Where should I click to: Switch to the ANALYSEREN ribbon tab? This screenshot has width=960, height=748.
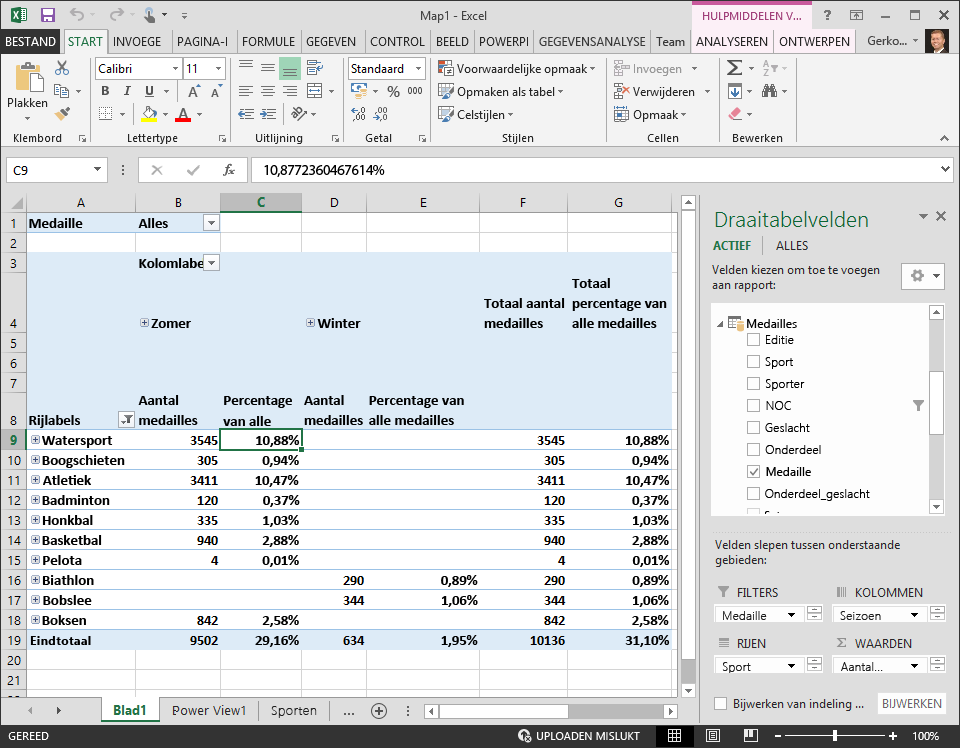tap(732, 42)
